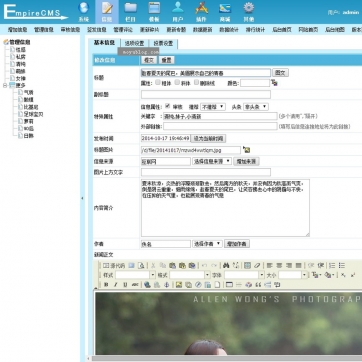Select the 足球宝贝 tree item

point(33,114)
